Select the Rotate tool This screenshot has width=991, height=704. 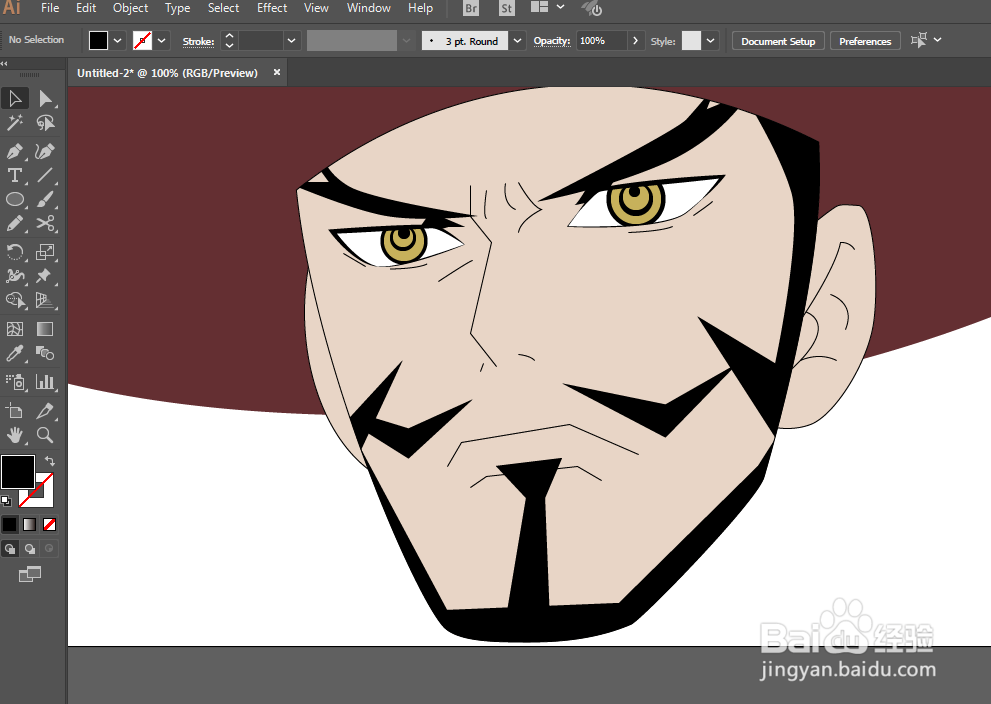click(x=15, y=252)
